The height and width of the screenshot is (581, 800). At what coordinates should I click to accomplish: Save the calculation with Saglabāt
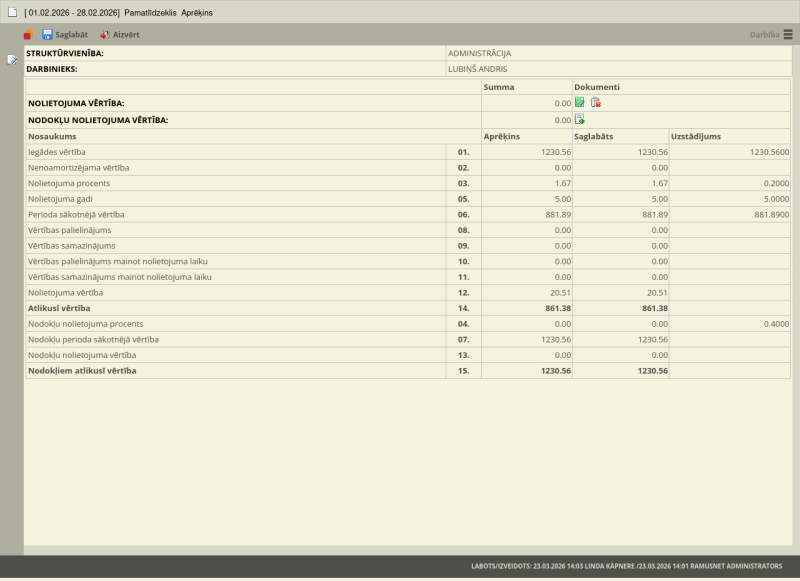click(x=64, y=34)
